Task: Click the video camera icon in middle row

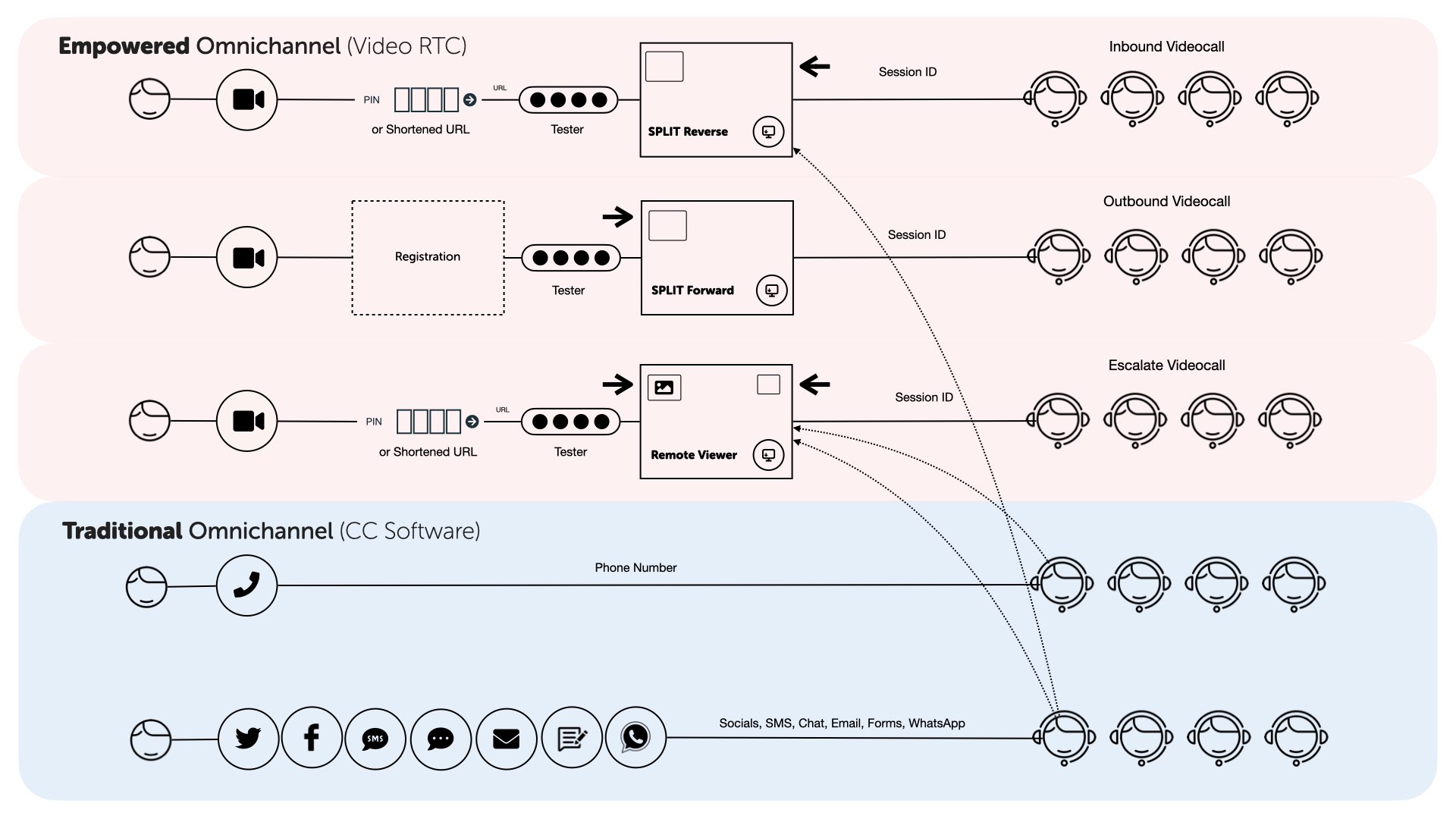Action: [x=247, y=258]
